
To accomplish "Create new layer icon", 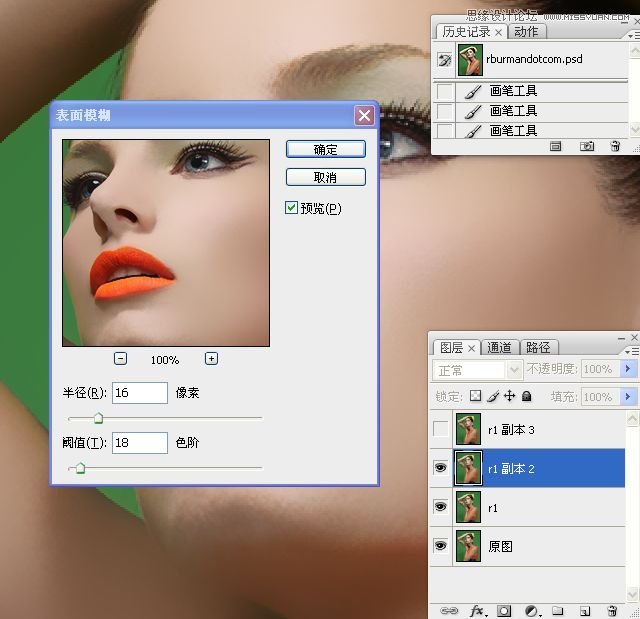I will click(x=585, y=611).
